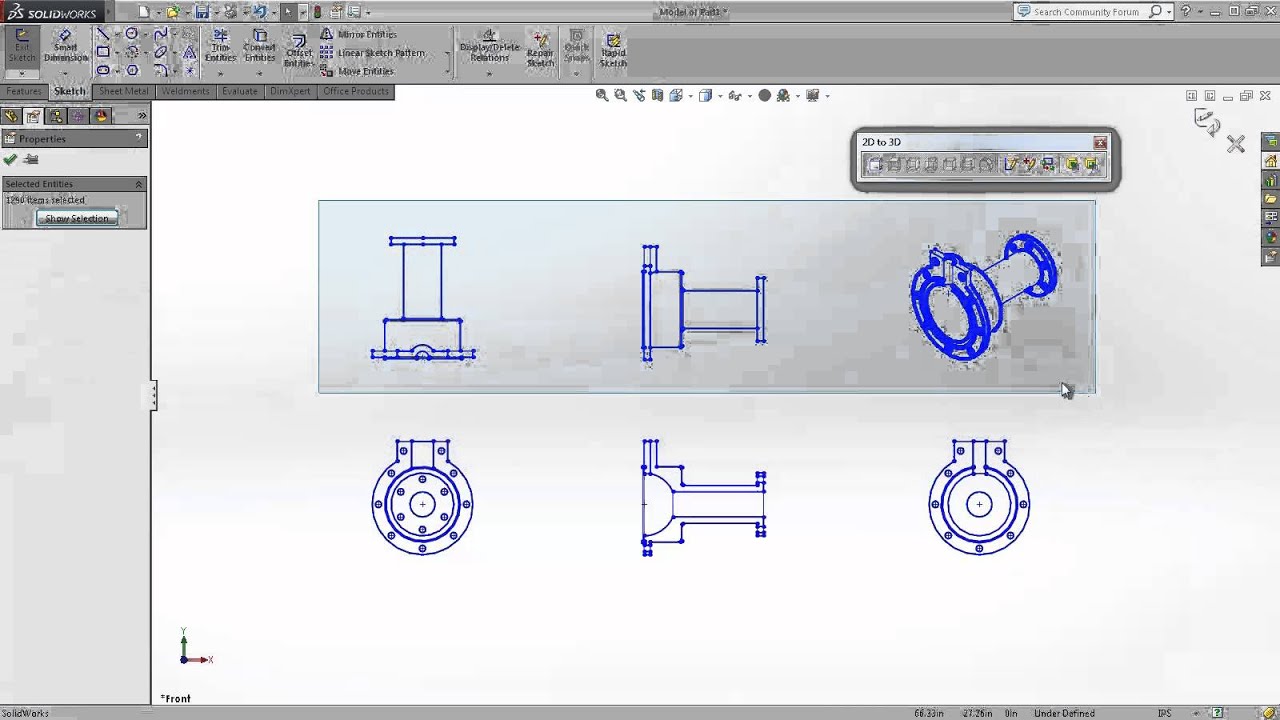This screenshot has width=1280, height=720.
Task: Click the Undo icon
Action: 260,12
